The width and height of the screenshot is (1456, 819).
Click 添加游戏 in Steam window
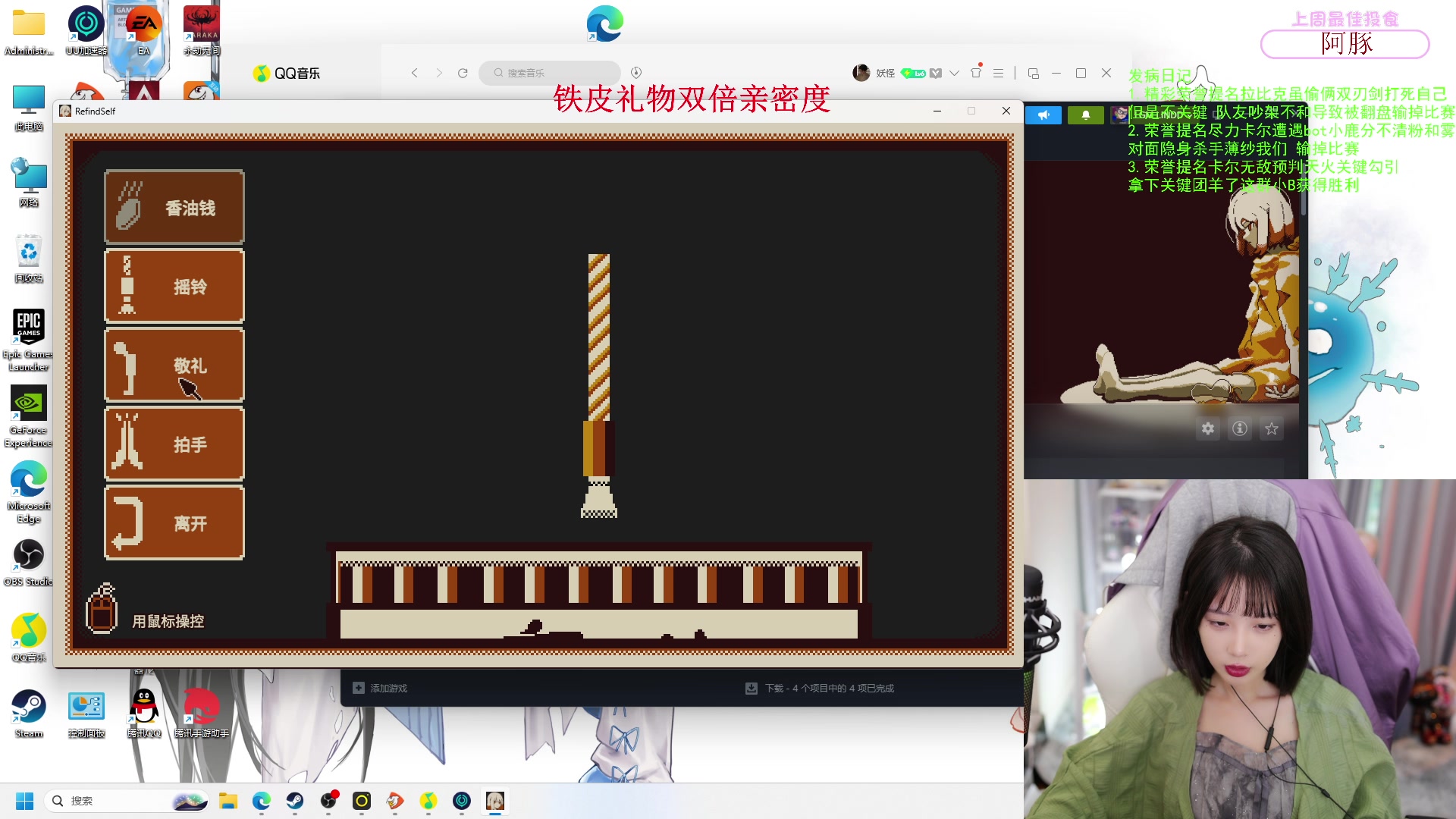(380, 688)
